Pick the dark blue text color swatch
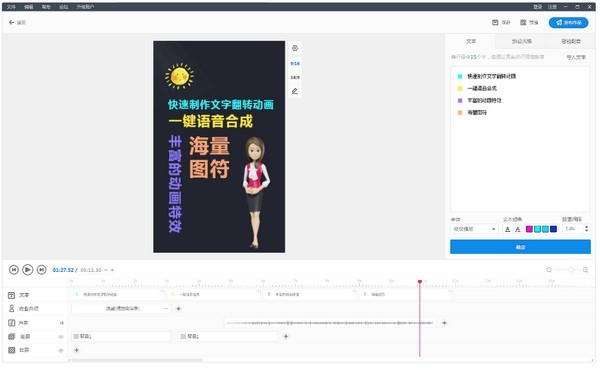 tap(553, 229)
